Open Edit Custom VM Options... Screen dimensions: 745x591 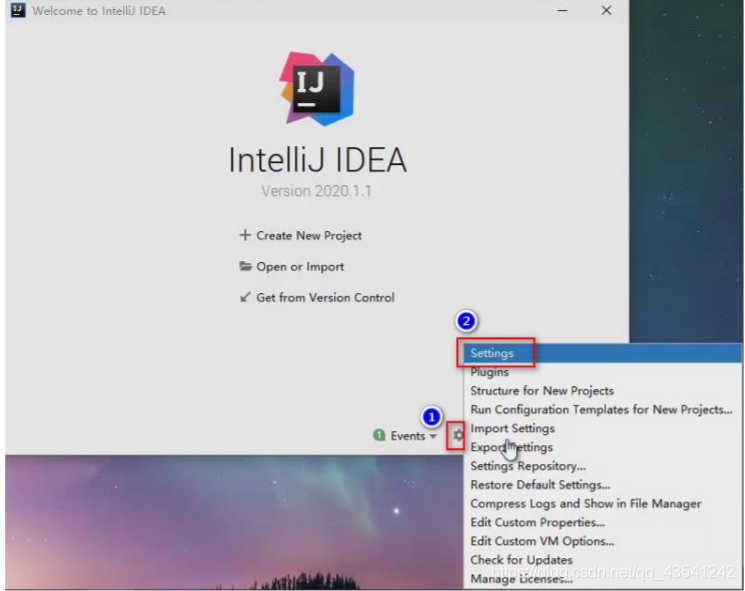pyautogui.click(x=602, y=541)
